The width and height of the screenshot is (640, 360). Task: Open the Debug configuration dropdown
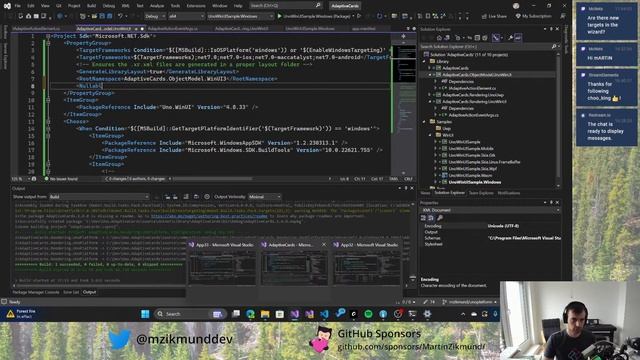[x=155, y=16]
